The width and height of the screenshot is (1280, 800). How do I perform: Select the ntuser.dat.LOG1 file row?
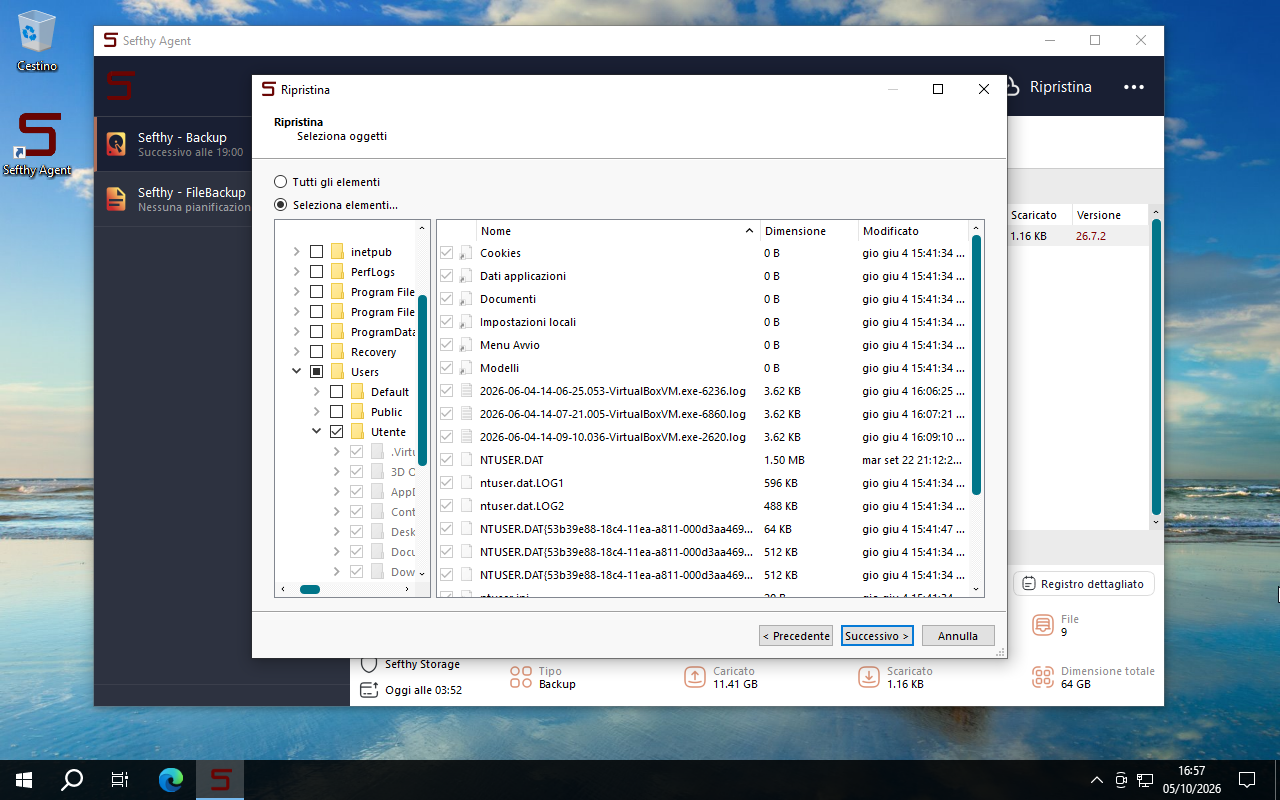(703, 483)
